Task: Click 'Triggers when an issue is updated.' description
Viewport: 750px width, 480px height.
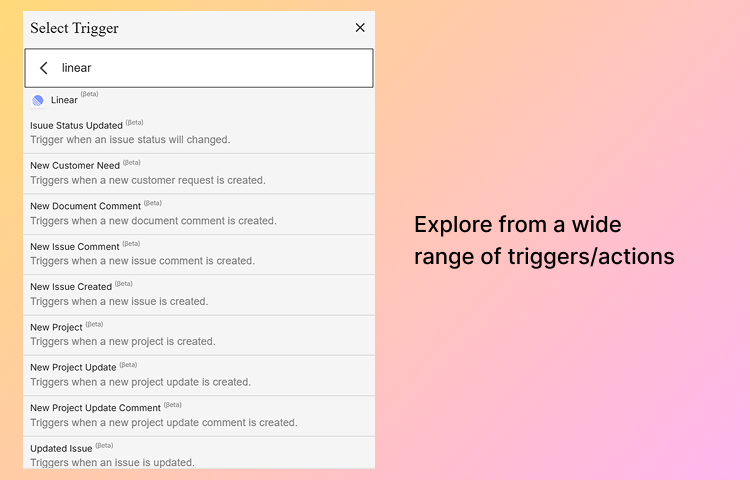Action: tap(112, 463)
